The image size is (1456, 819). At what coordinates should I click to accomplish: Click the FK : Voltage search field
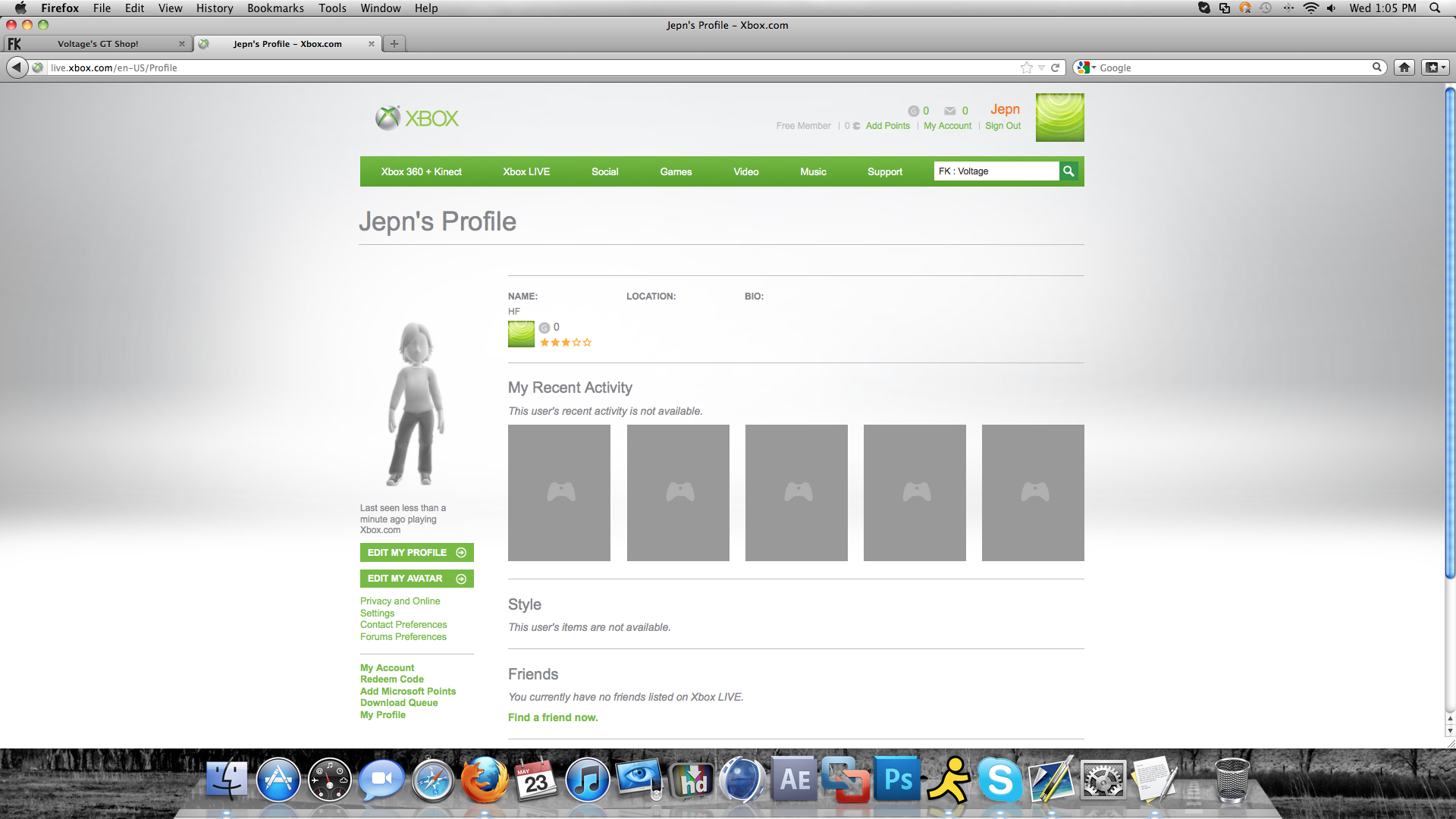[995, 171]
